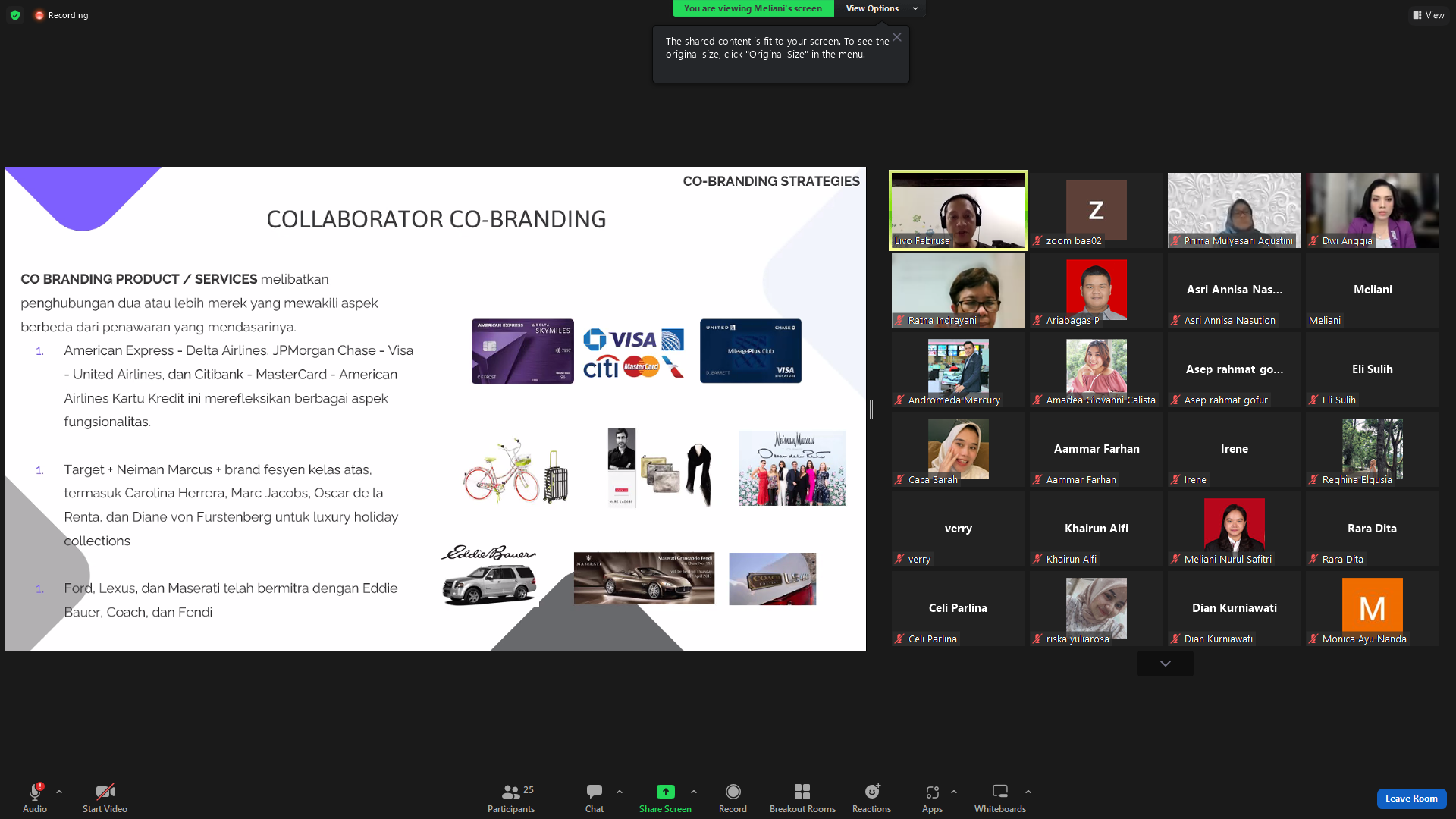Expand share screen options caret
This screenshot has height=819, width=1456.
tap(694, 792)
